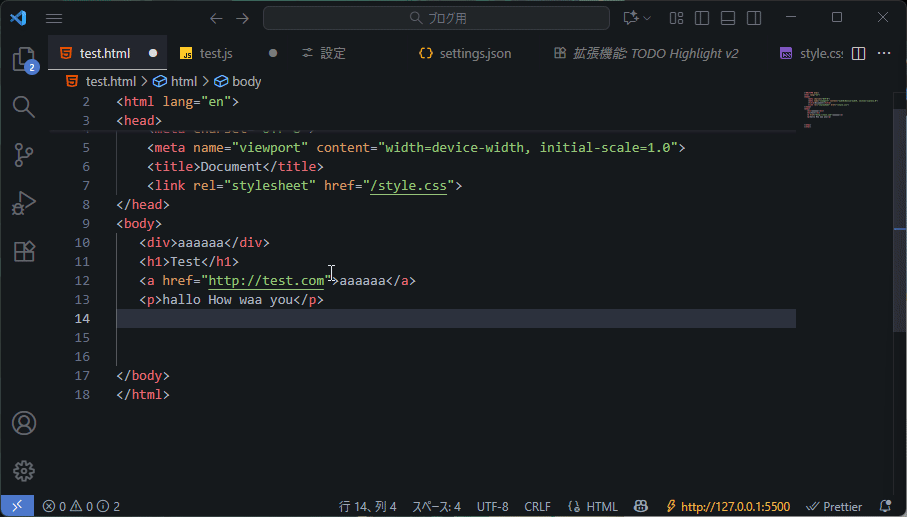The width and height of the screenshot is (907, 517).
Task: Click the <h1>Test</h1> line
Action: tap(189, 261)
